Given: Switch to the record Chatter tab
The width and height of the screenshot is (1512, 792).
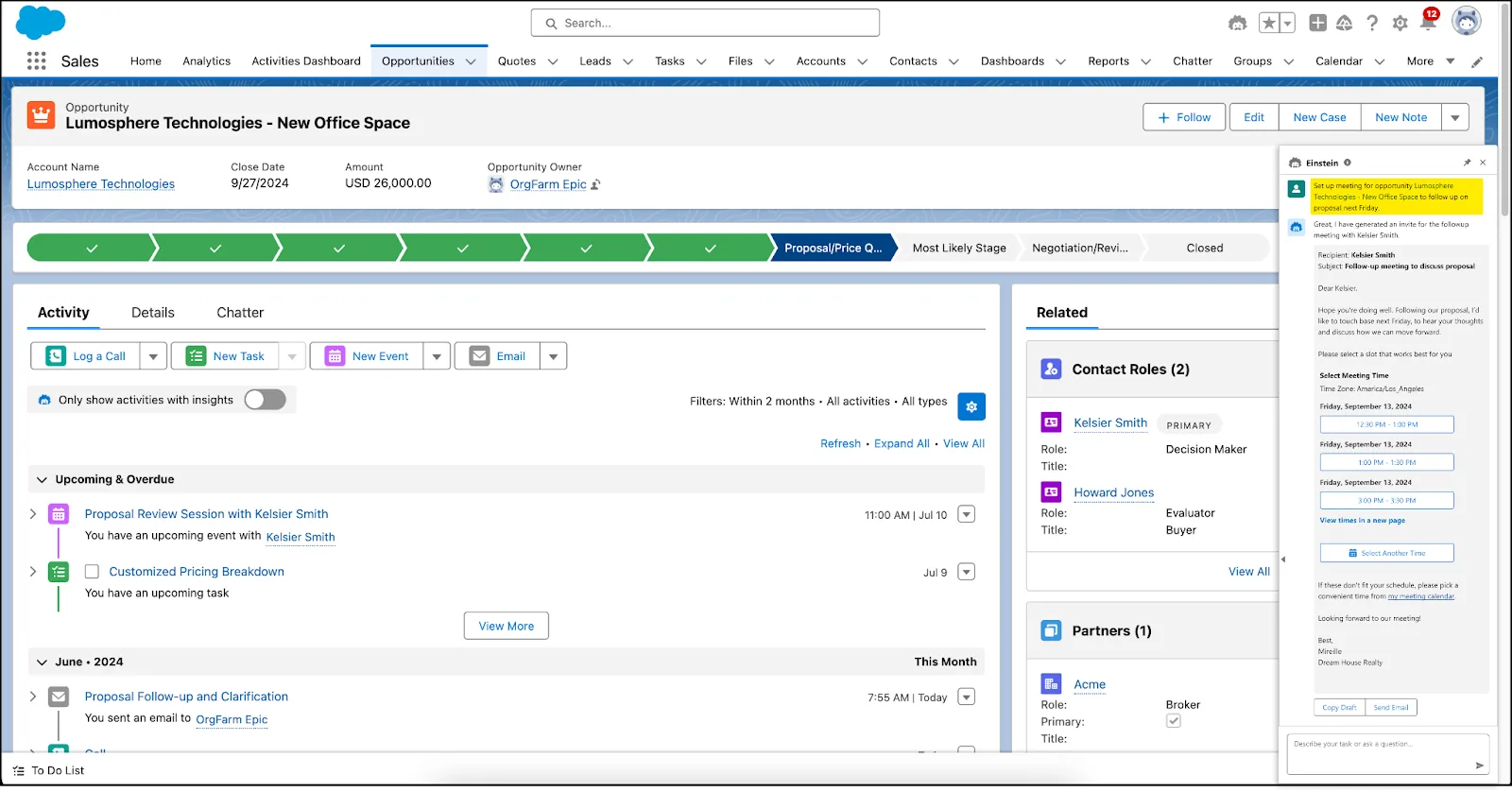Looking at the screenshot, I should [x=240, y=313].
